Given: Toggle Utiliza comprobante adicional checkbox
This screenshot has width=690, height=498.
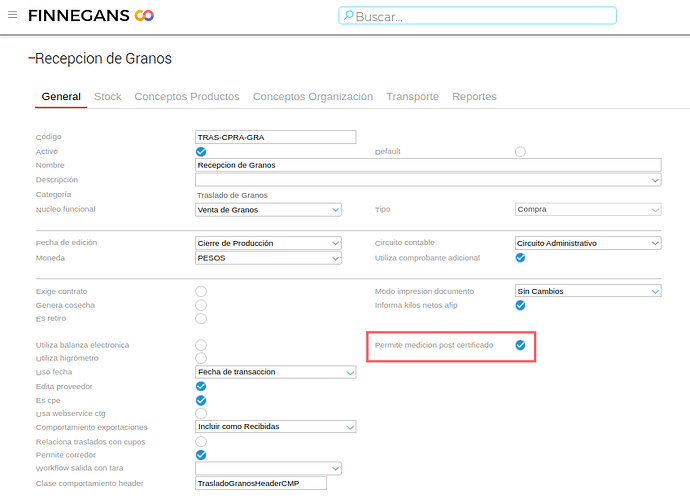Looking at the screenshot, I should pos(520,258).
